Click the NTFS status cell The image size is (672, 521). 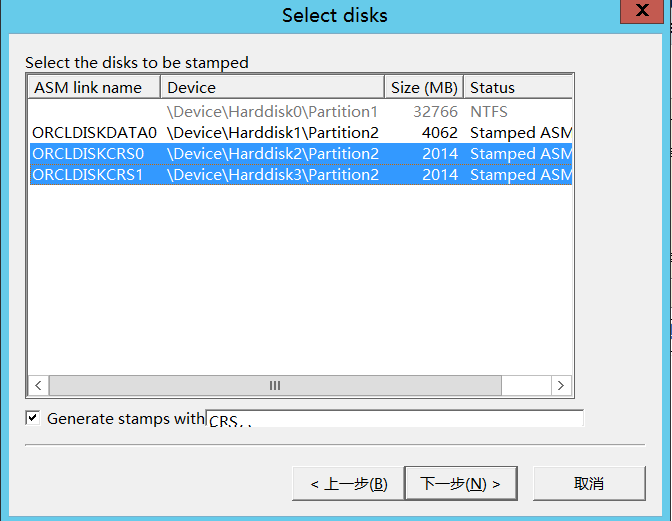pos(489,112)
